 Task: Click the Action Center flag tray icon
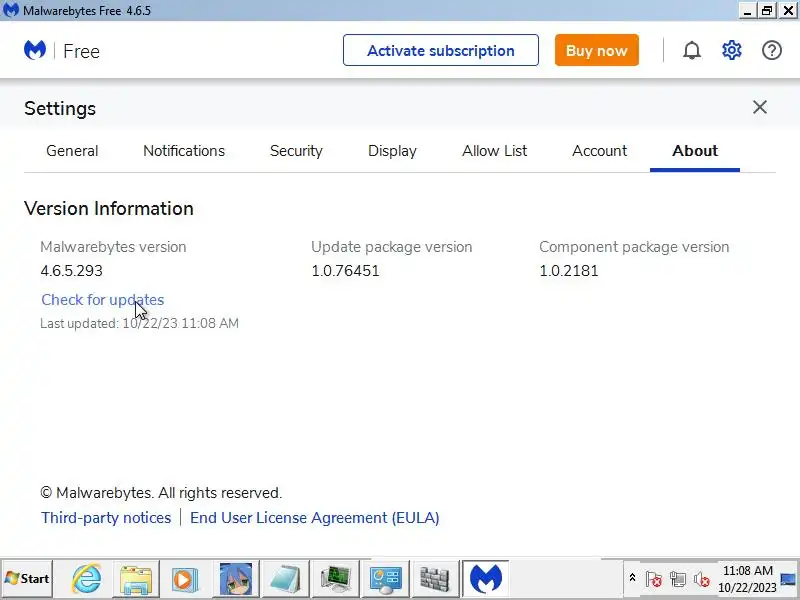pyautogui.click(x=653, y=579)
